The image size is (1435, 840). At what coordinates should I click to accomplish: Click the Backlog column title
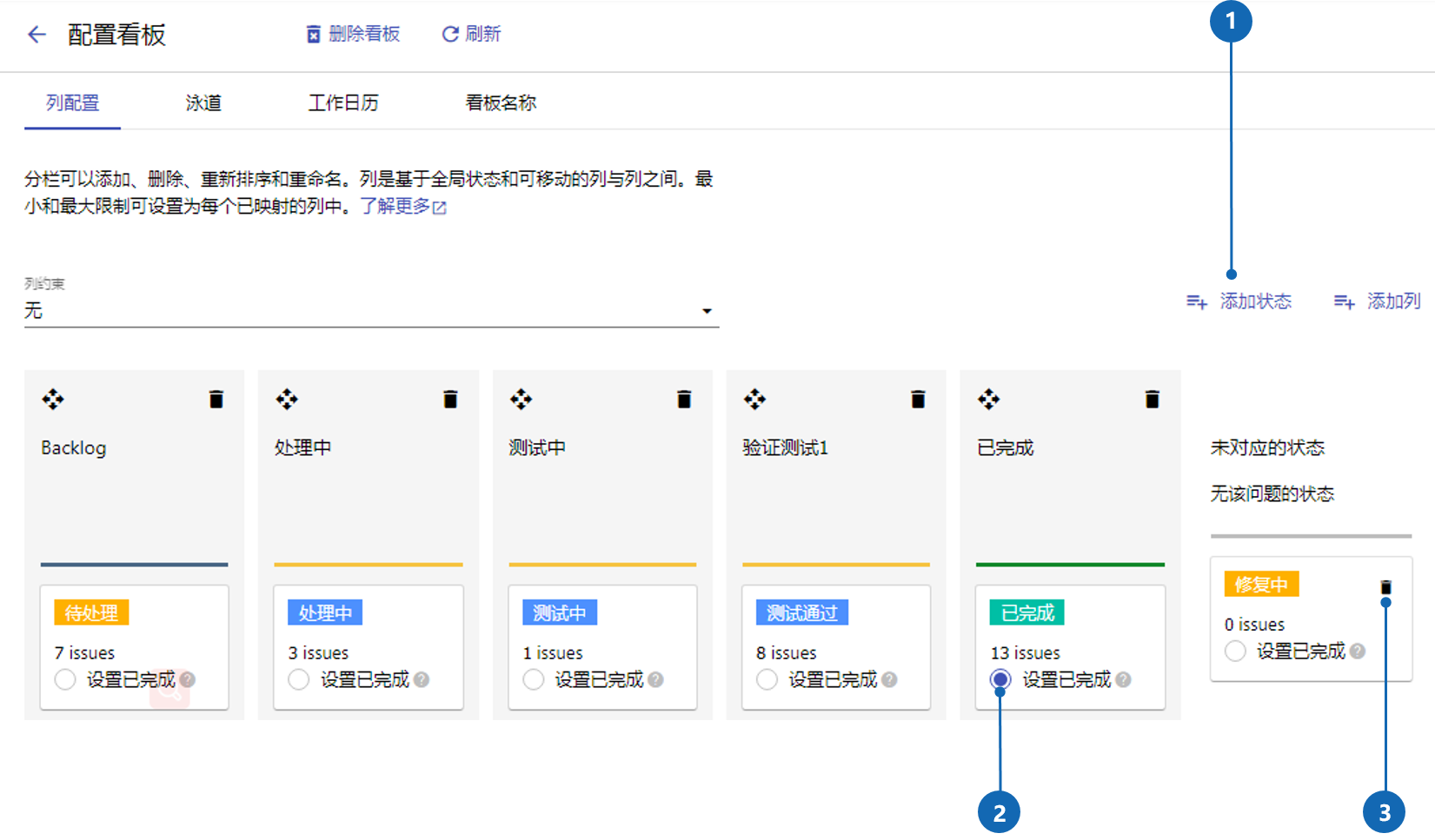(74, 448)
